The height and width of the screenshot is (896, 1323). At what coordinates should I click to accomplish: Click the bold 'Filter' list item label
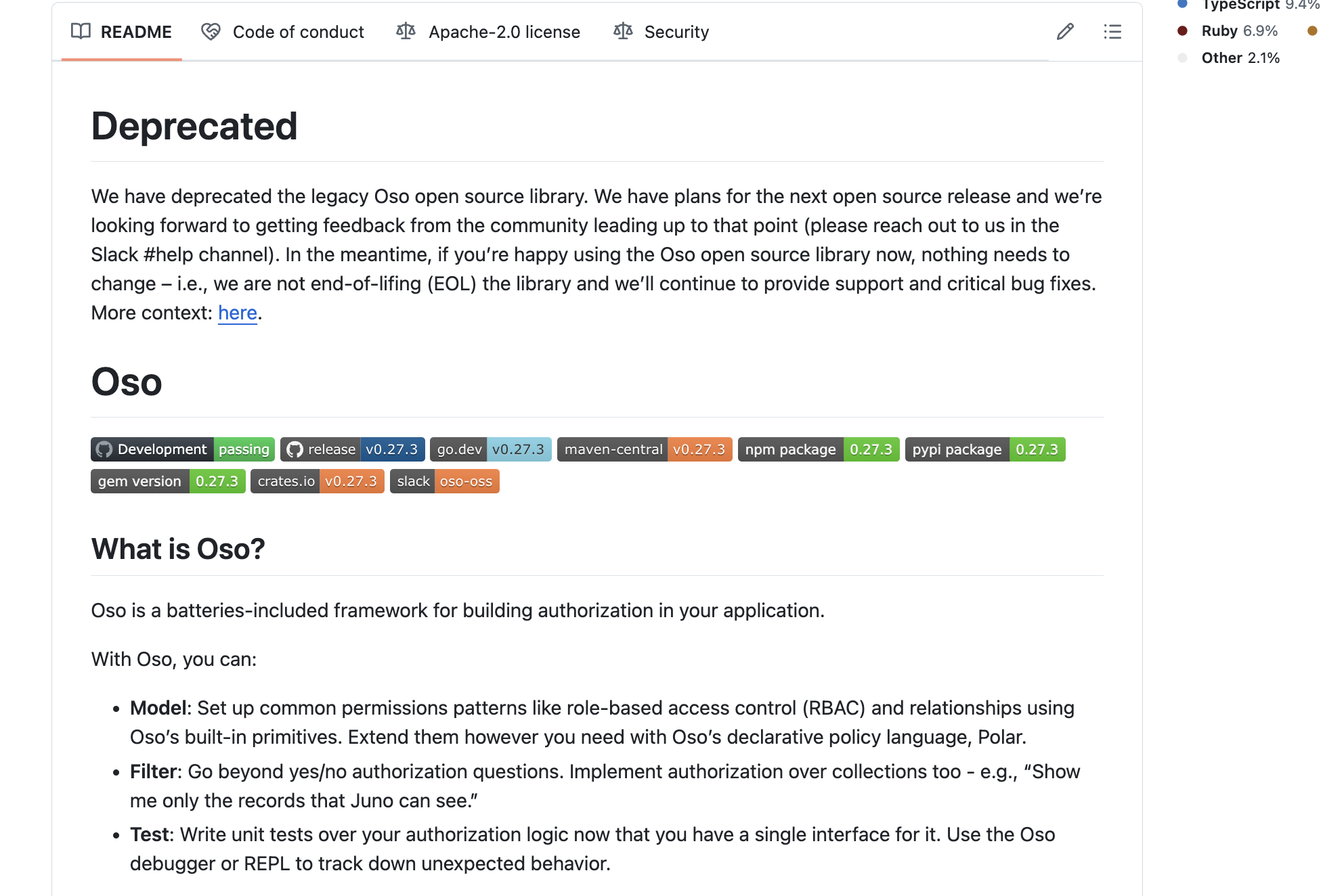click(x=155, y=771)
